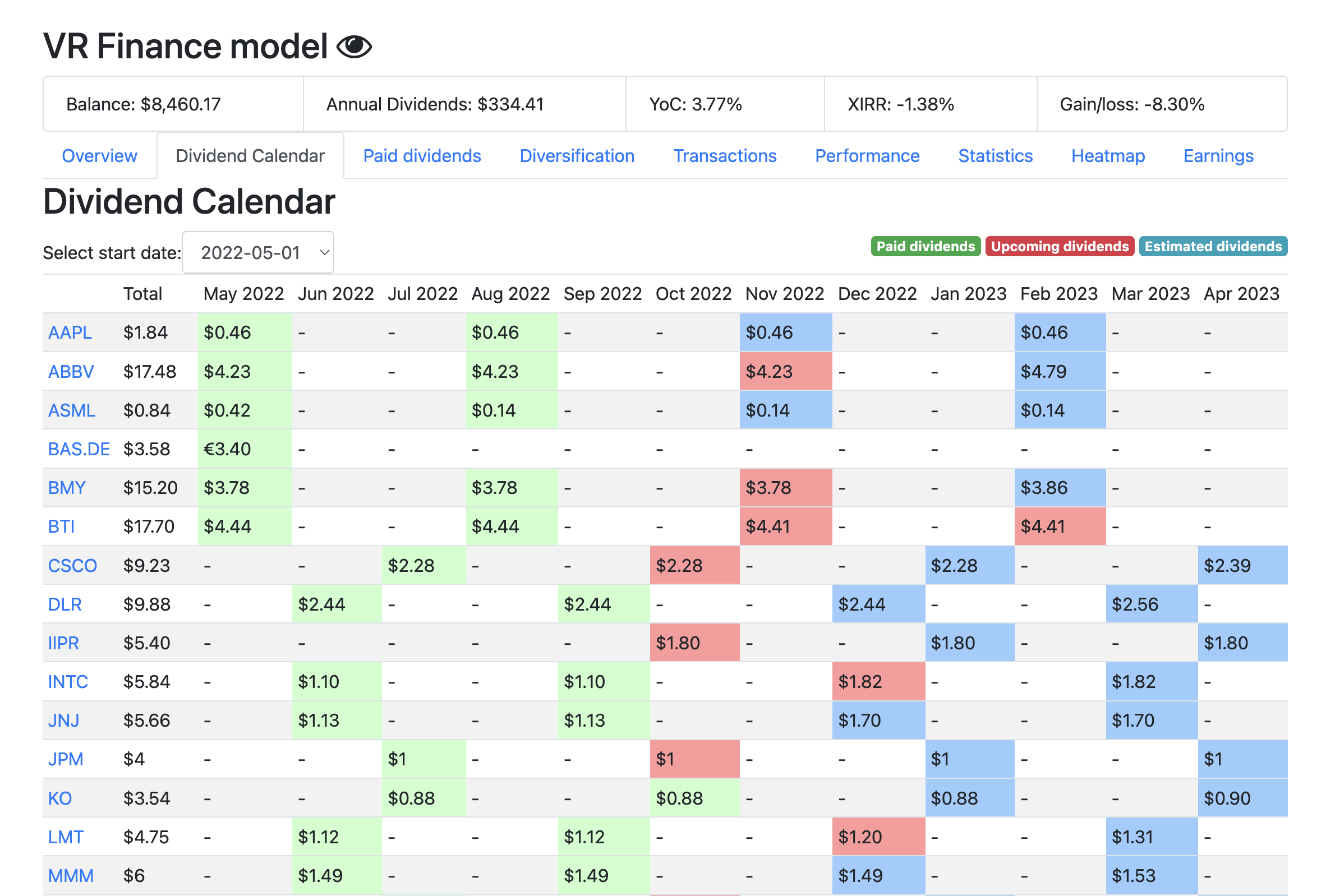Click the red Upcoming dividends legend badge

click(x=1060, y=246)
